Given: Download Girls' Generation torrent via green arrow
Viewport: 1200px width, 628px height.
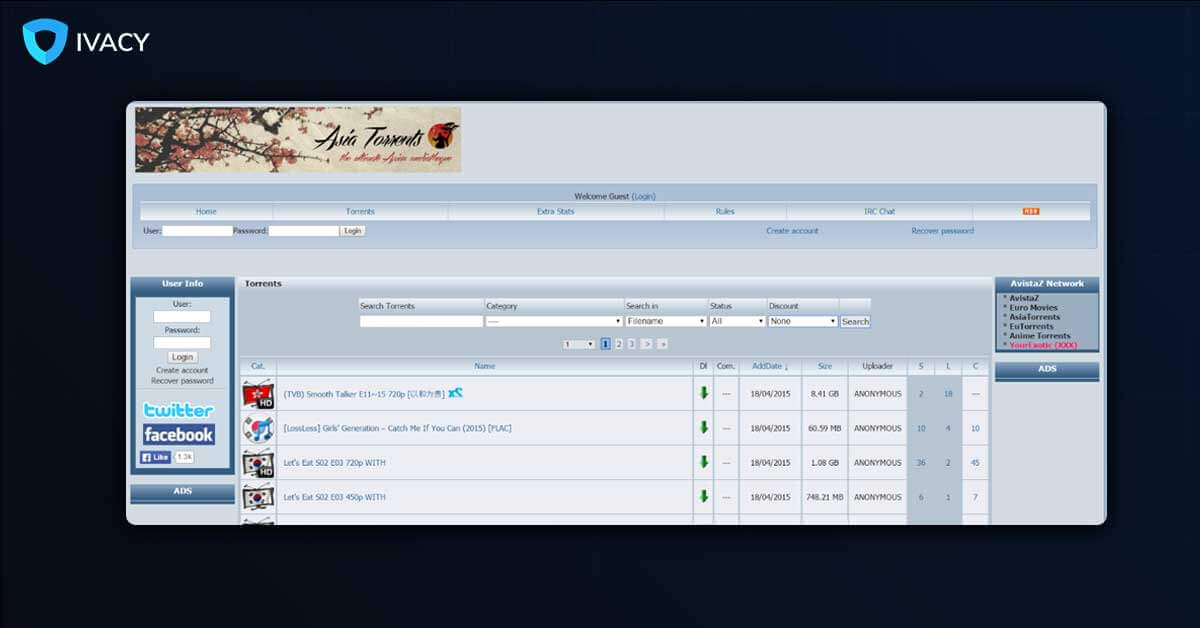Looking at the screenshot, I should (704, 428).
